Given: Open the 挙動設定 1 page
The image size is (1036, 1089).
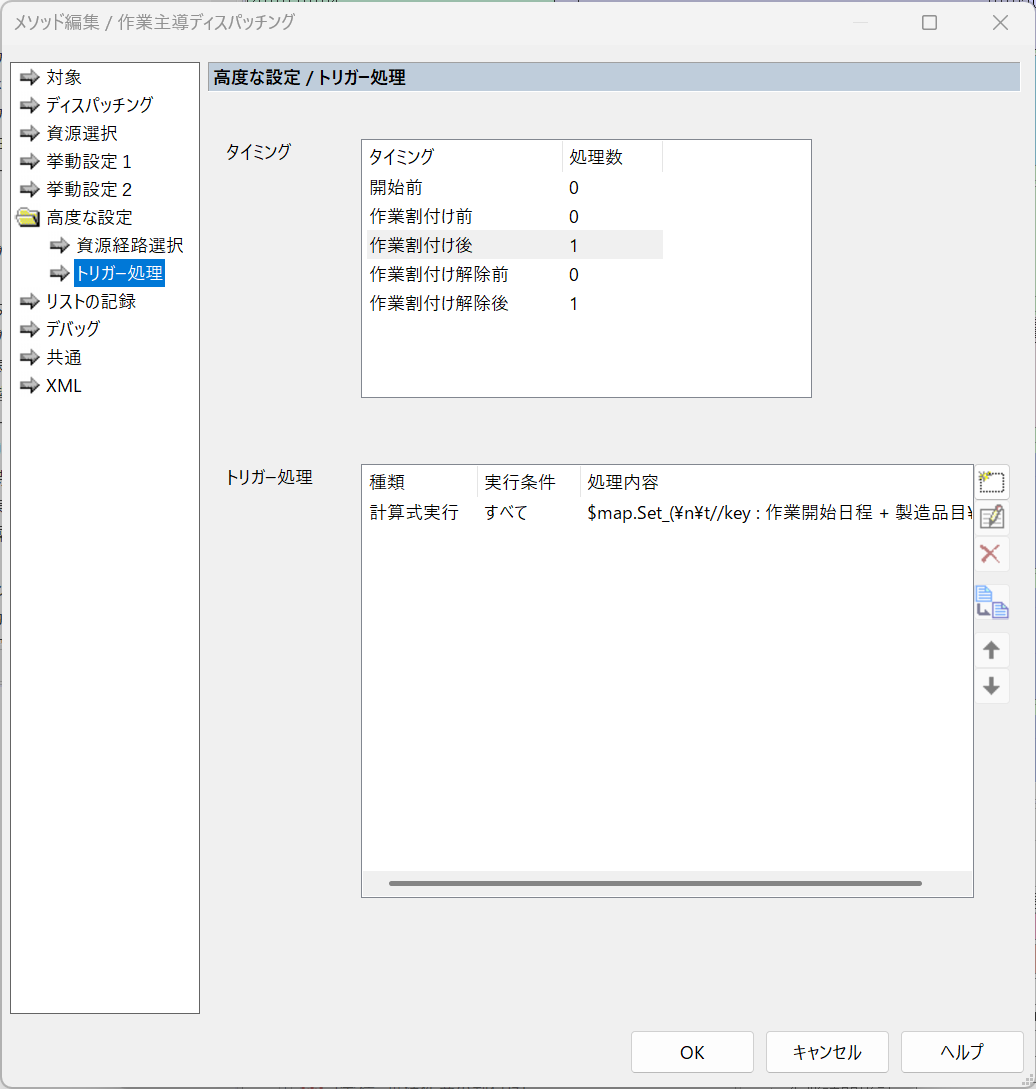Looking at the screenshot, I should coord(88,161).
